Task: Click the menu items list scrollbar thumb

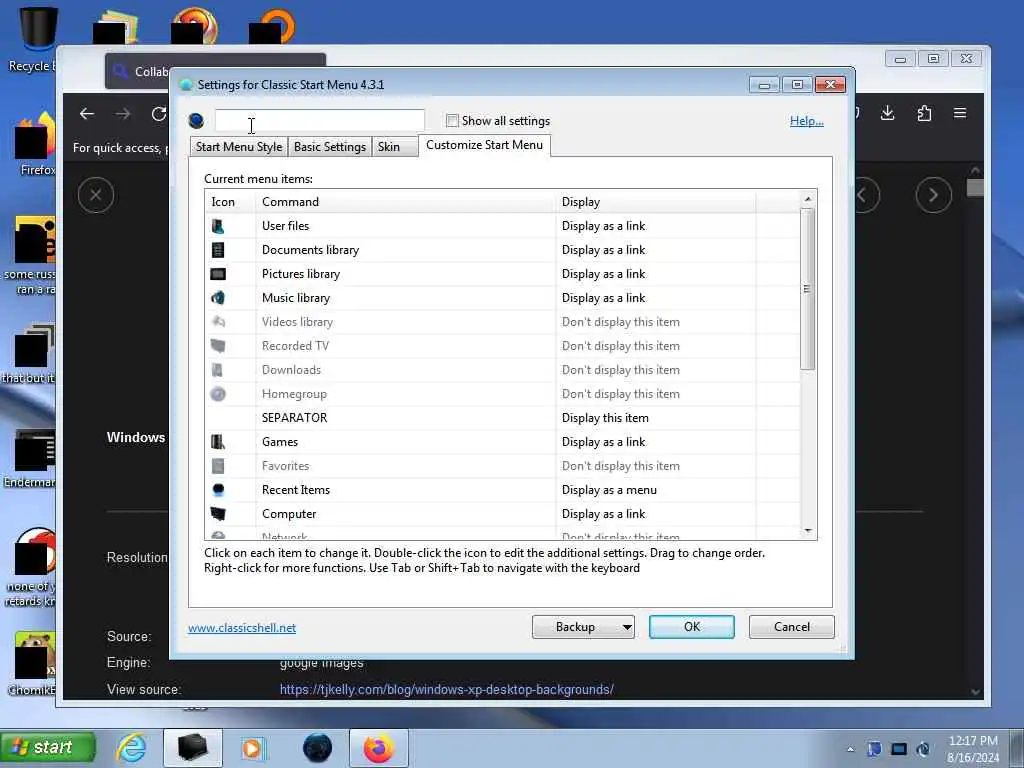Action: (808, 289)
